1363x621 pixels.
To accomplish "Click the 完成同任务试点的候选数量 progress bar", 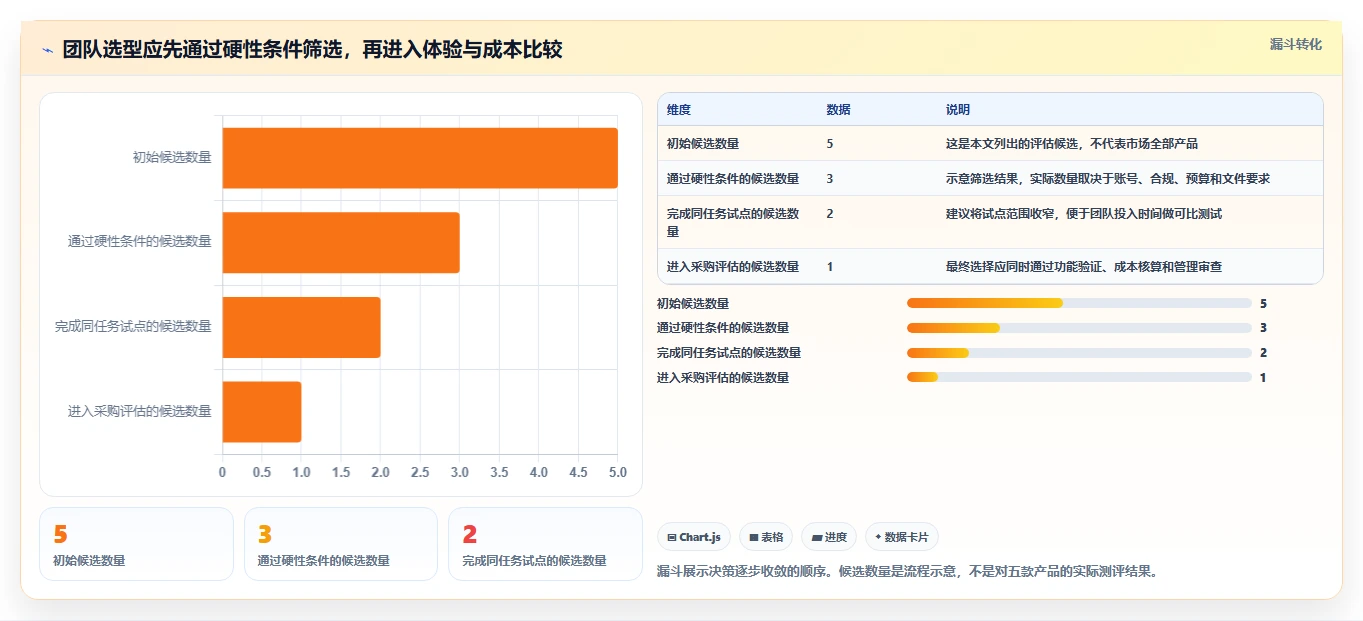I will click(x=1079, y=353).
